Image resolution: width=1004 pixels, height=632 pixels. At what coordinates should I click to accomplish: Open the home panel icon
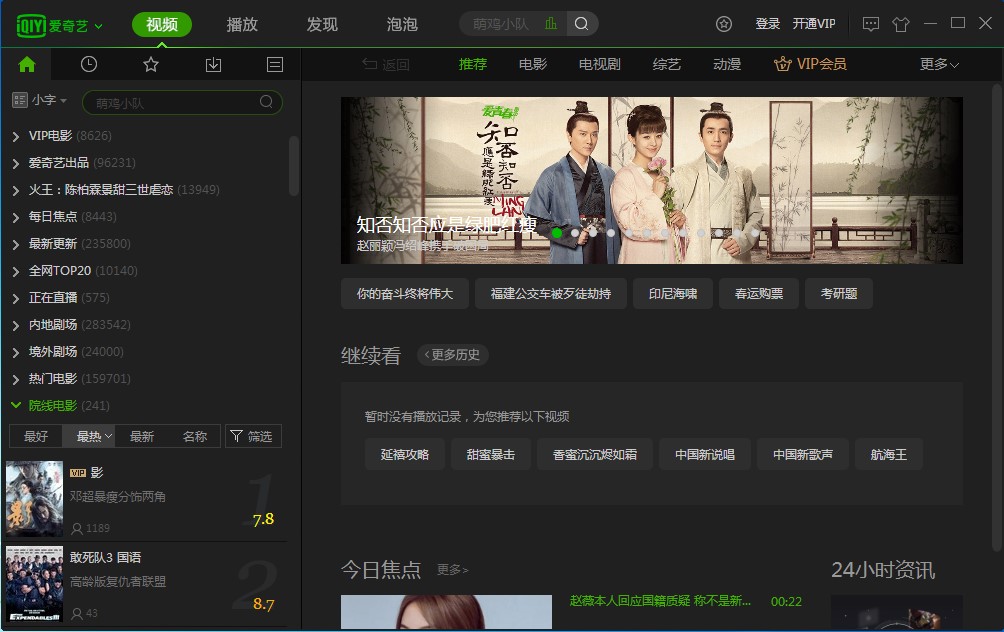click(27, 64)
